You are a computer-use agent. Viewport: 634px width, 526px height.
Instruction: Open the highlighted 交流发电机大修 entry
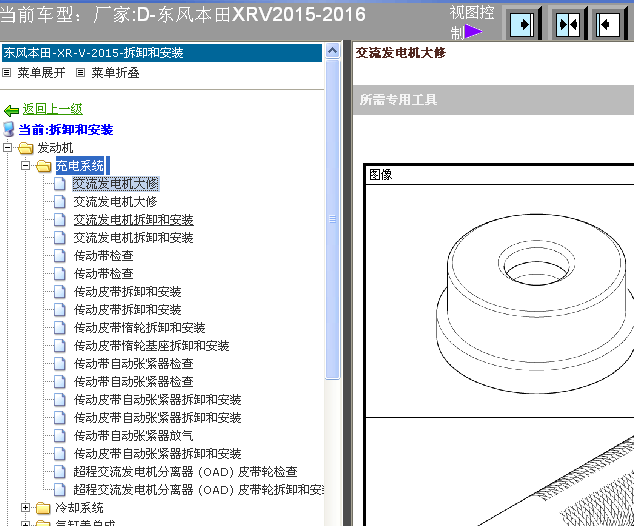click(x=116, y=184)
